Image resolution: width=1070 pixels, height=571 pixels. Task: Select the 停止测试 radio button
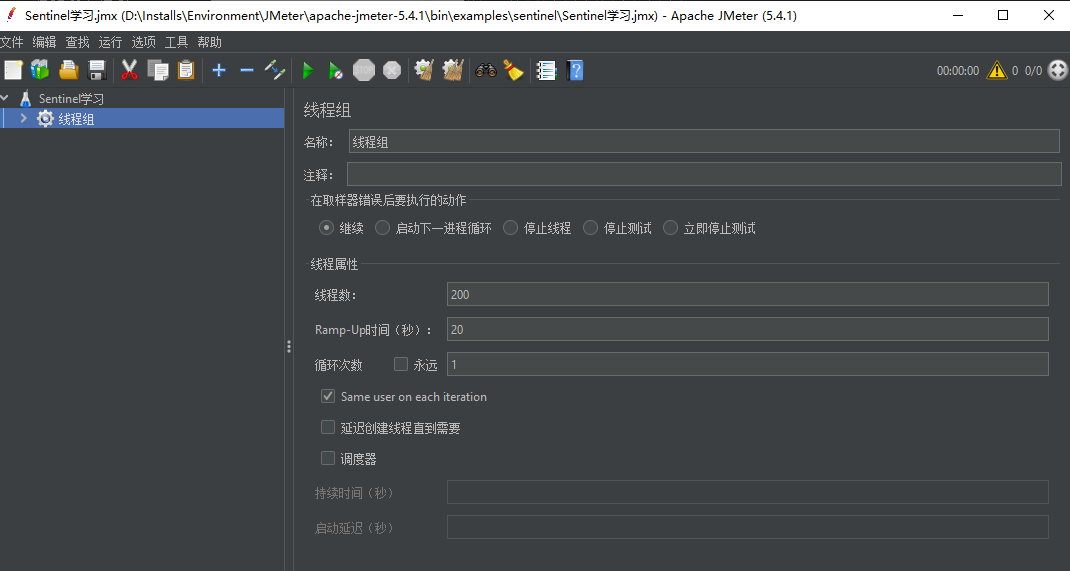[590, 228]
